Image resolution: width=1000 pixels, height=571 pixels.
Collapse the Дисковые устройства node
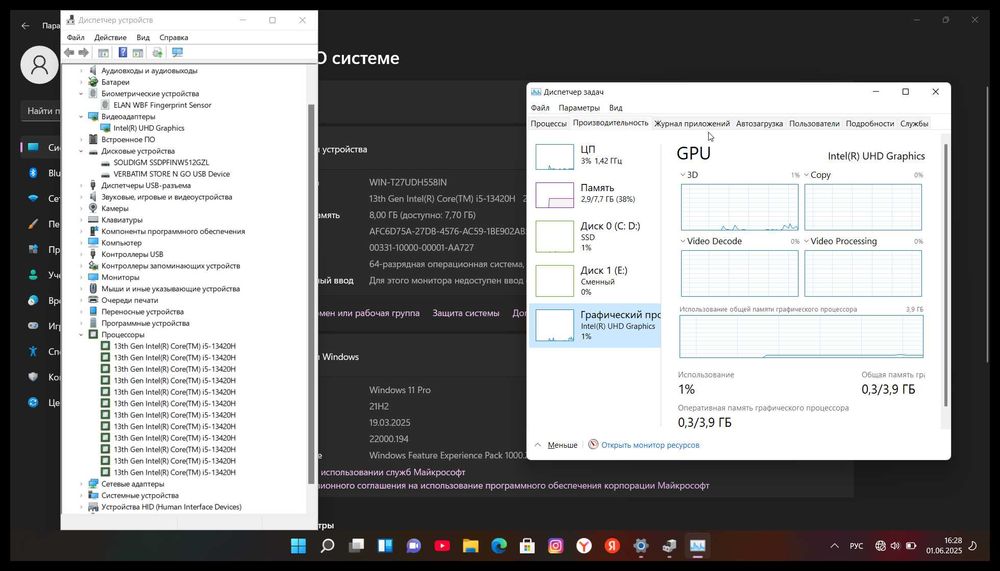[81, 151]
